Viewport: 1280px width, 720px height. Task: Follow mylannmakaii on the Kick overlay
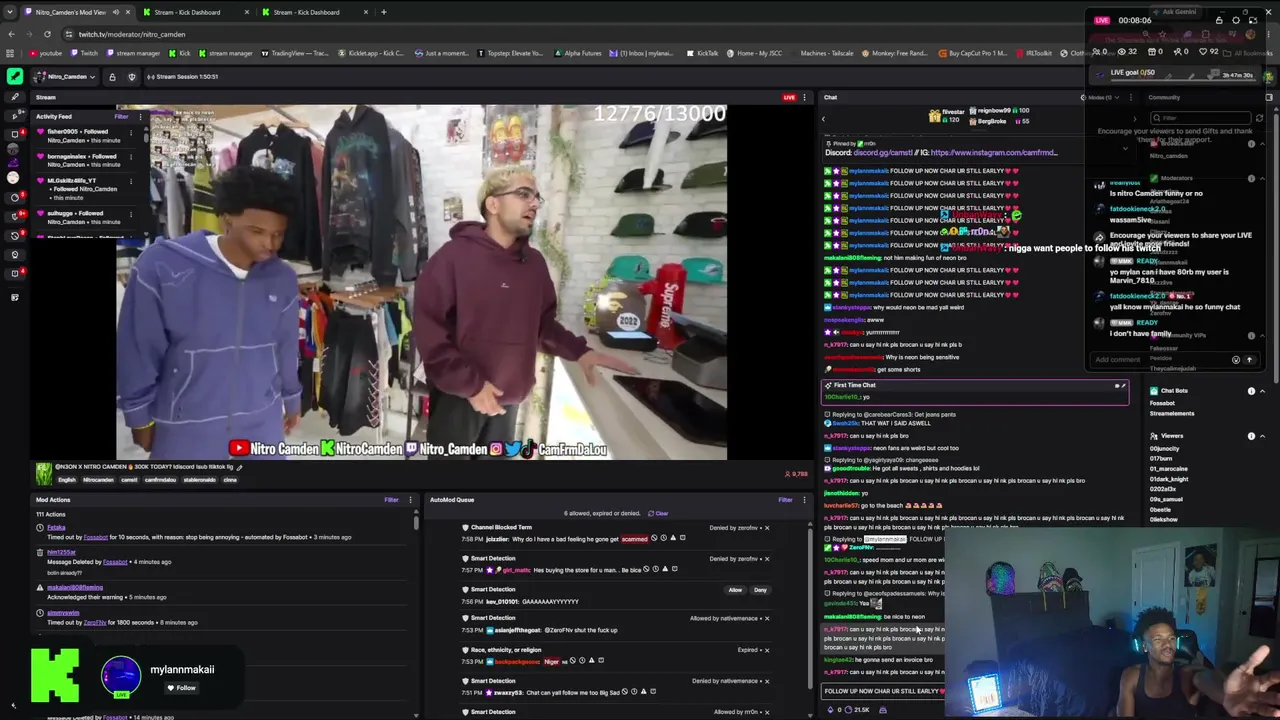pyautogui.click(x=181, y=688)
